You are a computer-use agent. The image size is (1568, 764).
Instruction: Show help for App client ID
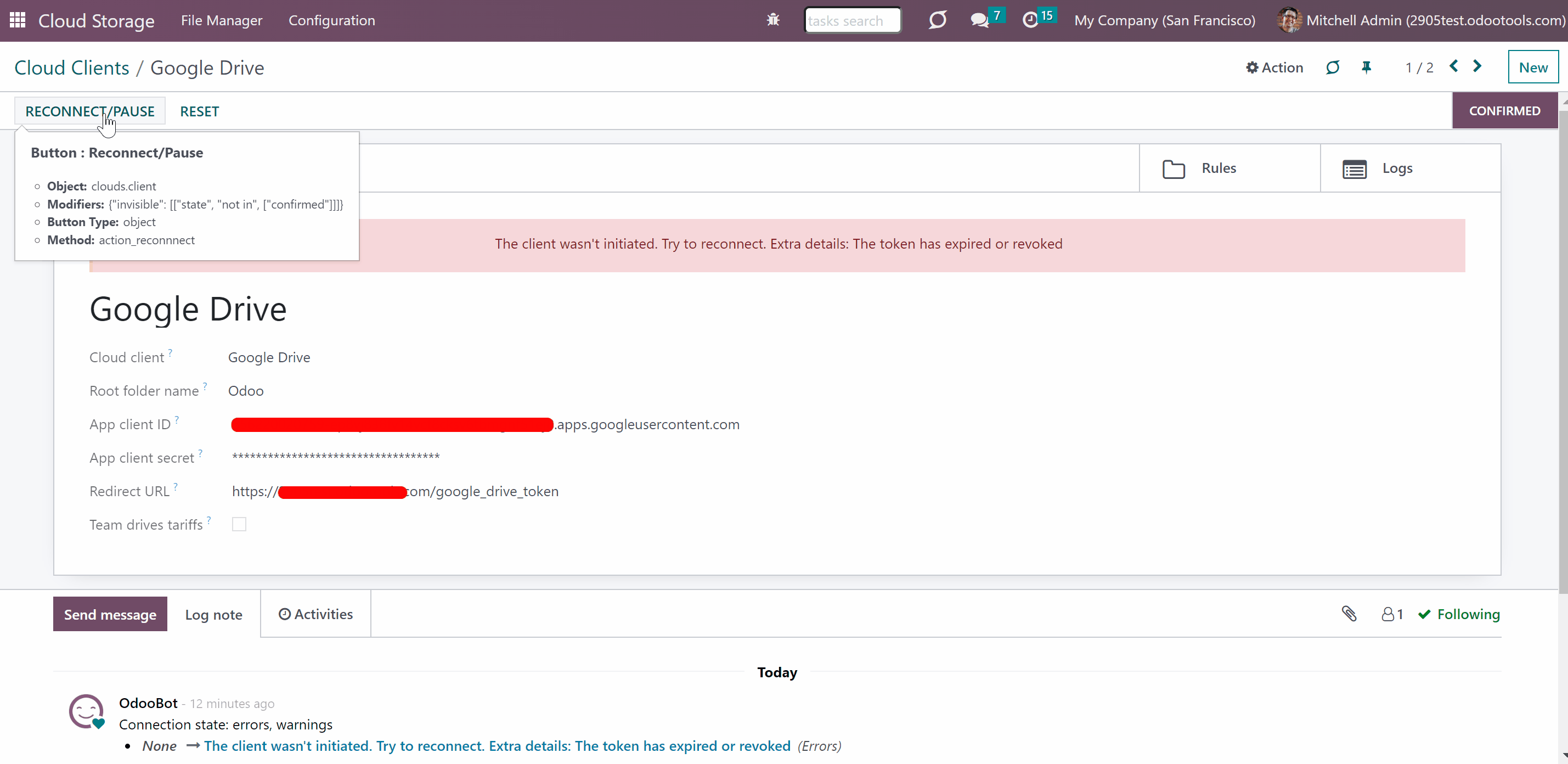coord(177,419)
